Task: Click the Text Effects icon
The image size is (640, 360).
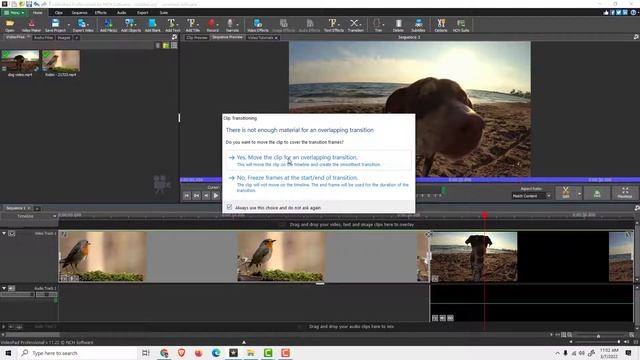Action: 333,25
